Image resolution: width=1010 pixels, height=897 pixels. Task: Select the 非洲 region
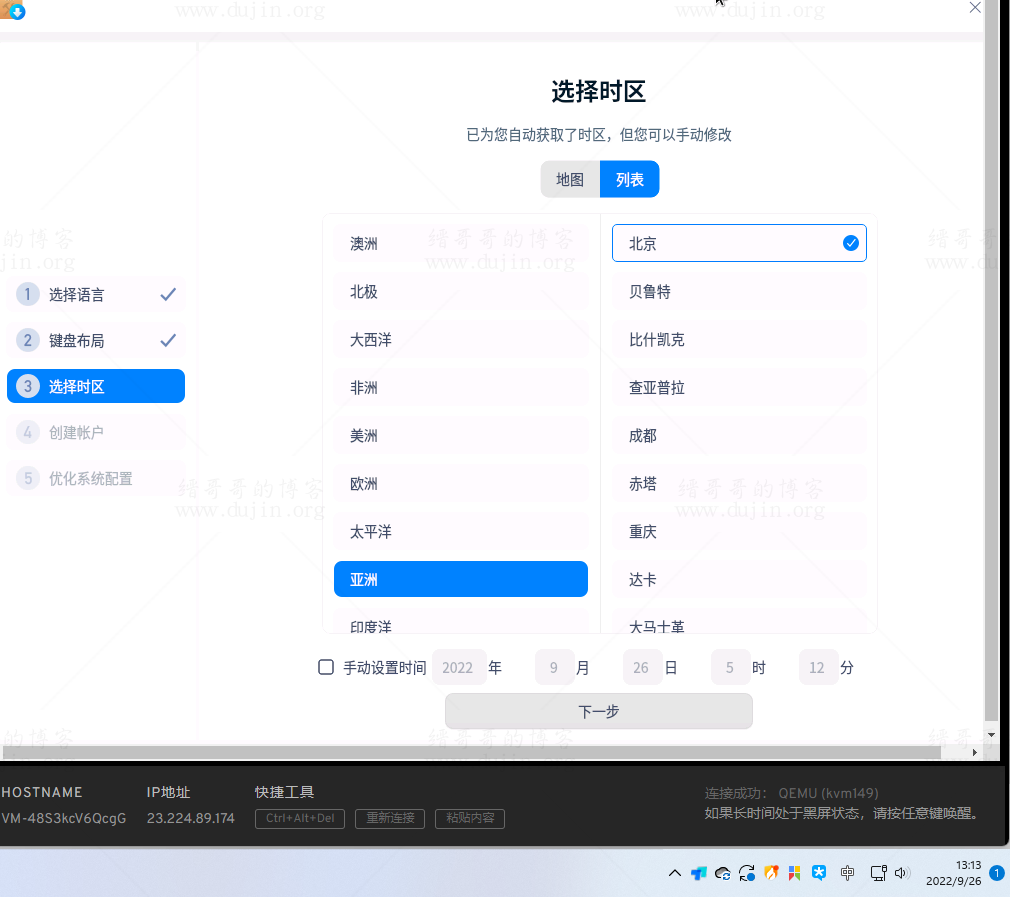pyautogui.click(x=461, y=388)
